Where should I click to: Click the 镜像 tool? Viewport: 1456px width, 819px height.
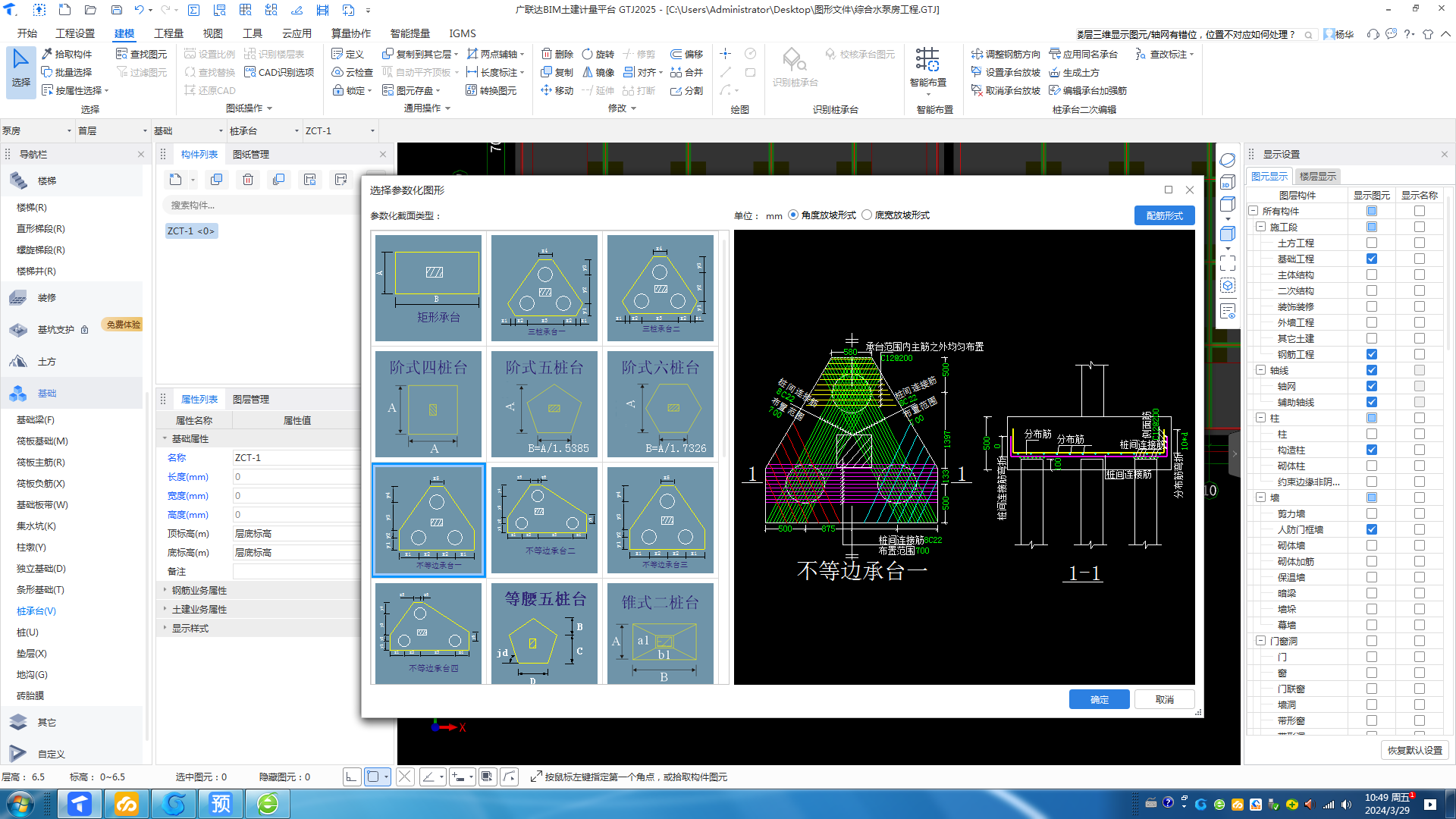click(x=598, y=72)
